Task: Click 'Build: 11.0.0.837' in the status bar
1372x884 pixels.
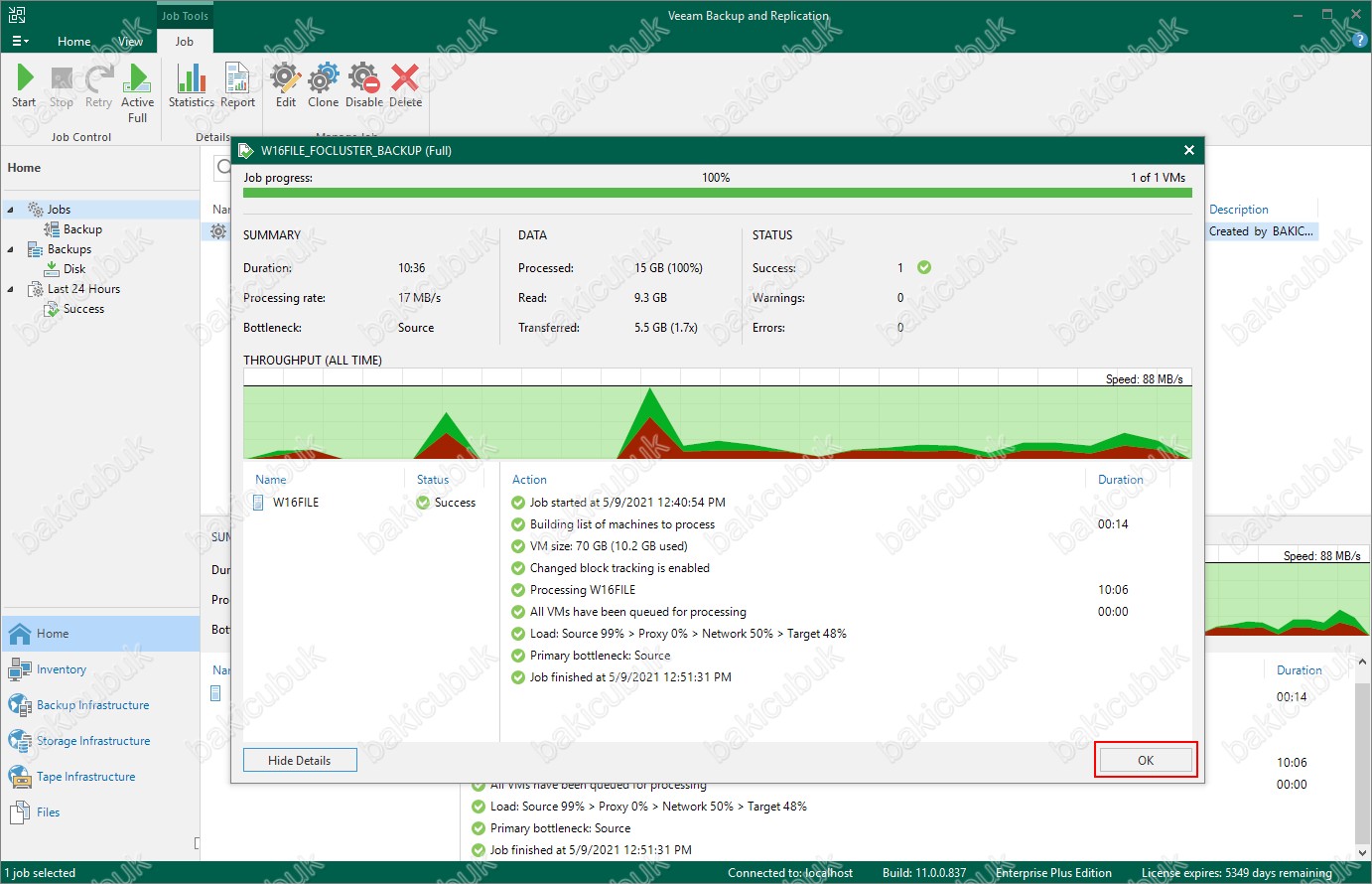Action: tap(924, 873)
